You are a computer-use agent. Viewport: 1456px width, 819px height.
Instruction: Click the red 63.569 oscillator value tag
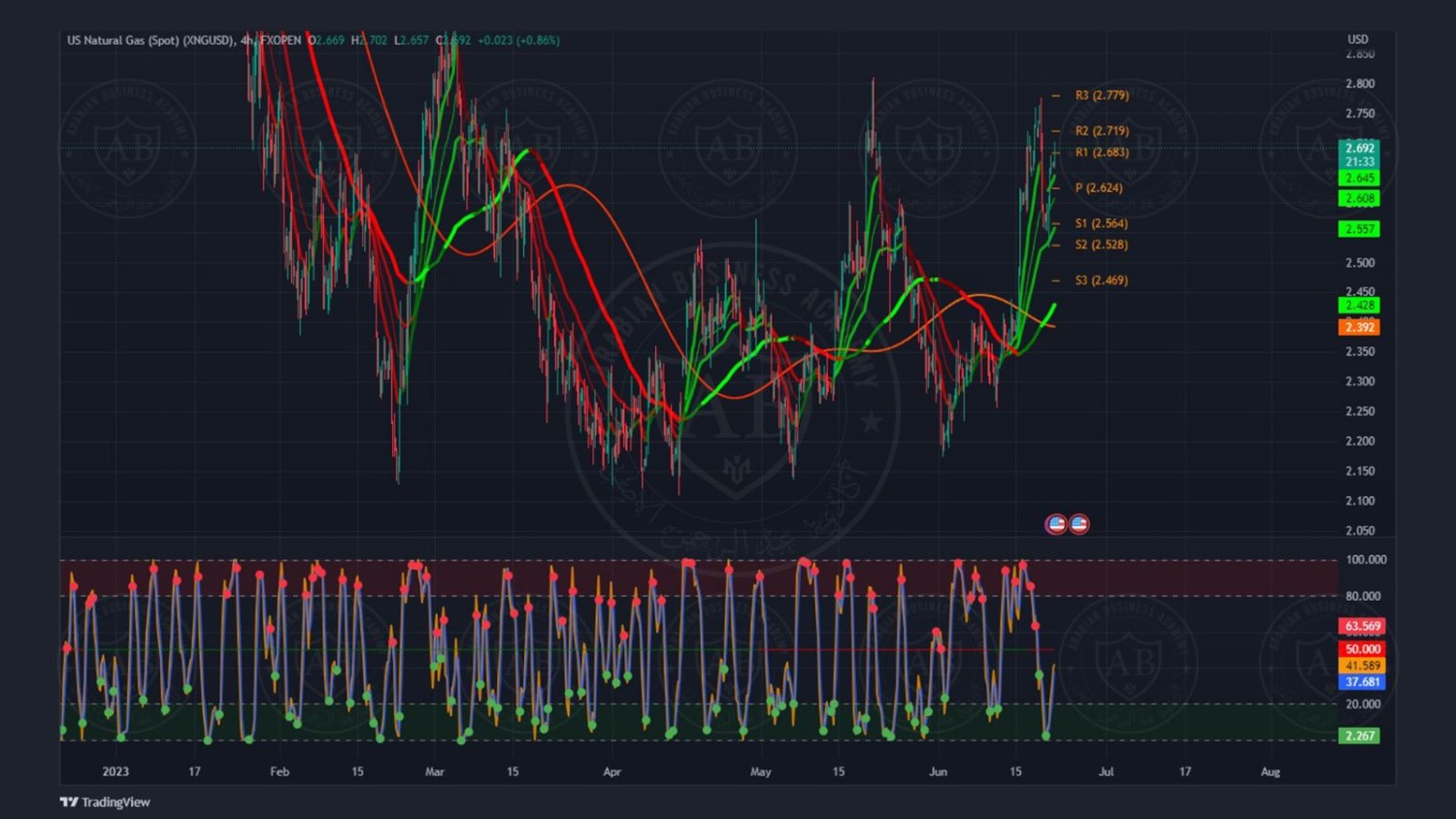pyautogui.click(x=1362, y=626)
